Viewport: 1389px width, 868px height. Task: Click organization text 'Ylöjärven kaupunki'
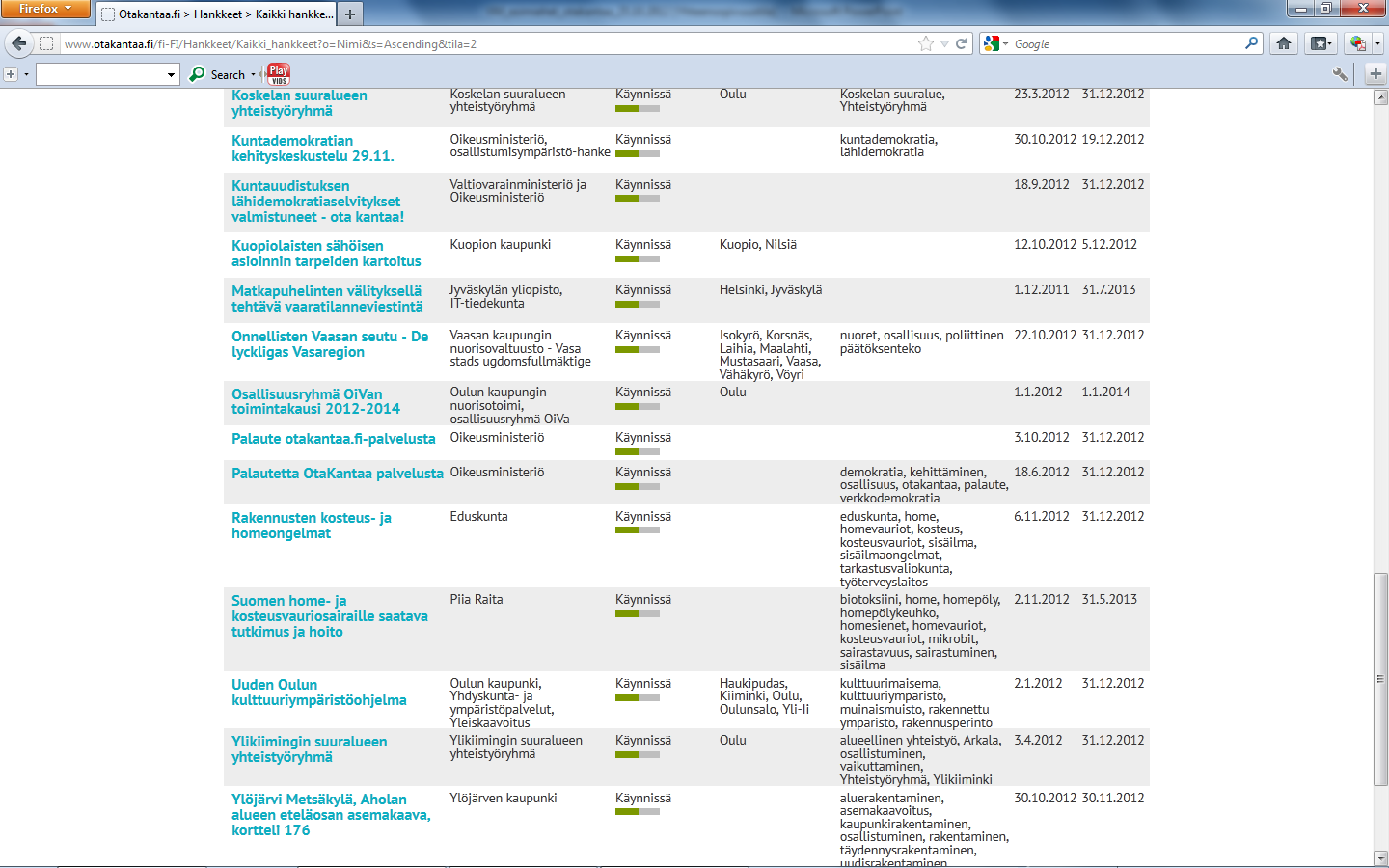tap(504, 799)
